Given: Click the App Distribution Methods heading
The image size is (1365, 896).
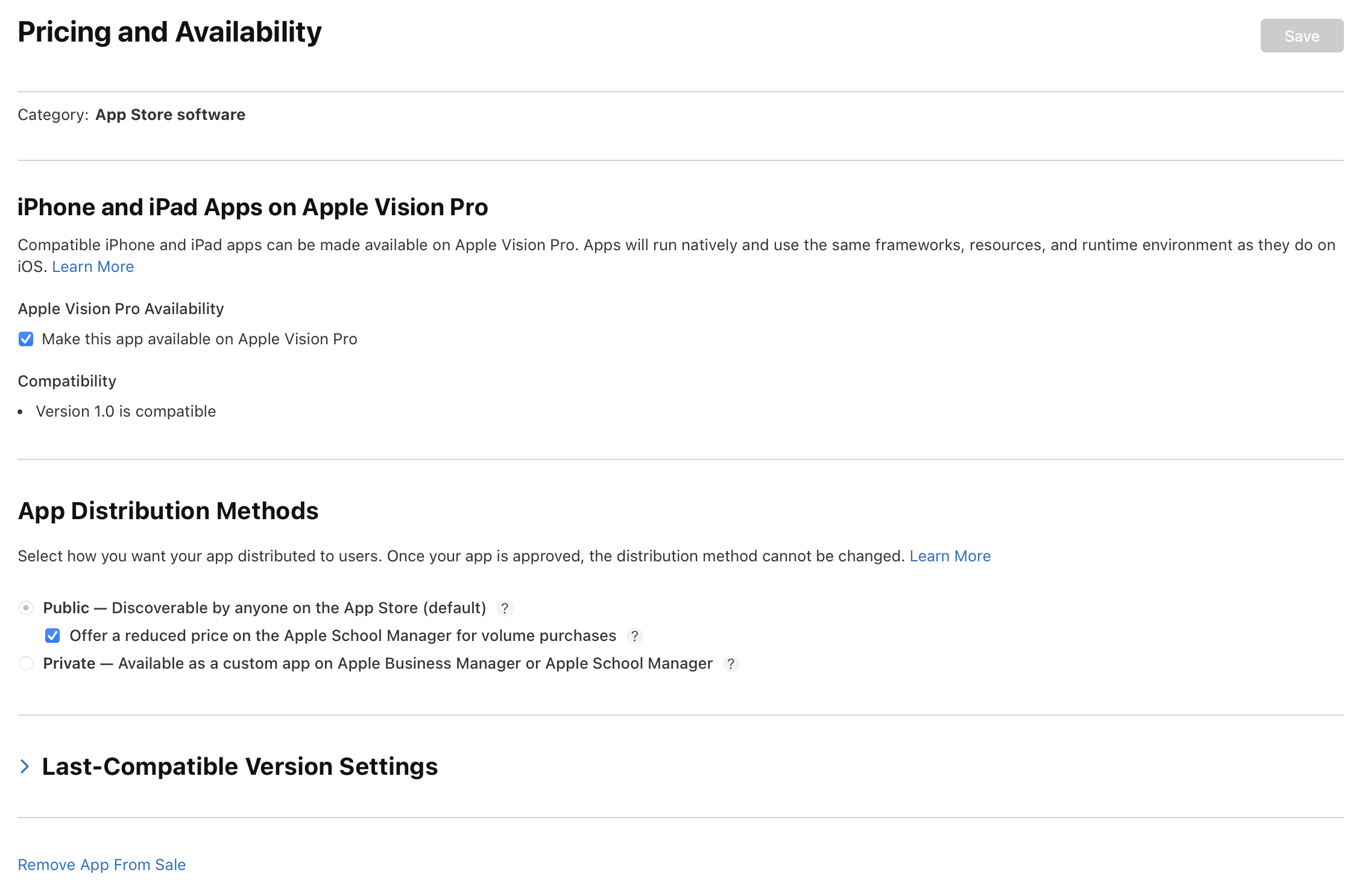Looking at the screenshot, I should (x=169, y=511).
